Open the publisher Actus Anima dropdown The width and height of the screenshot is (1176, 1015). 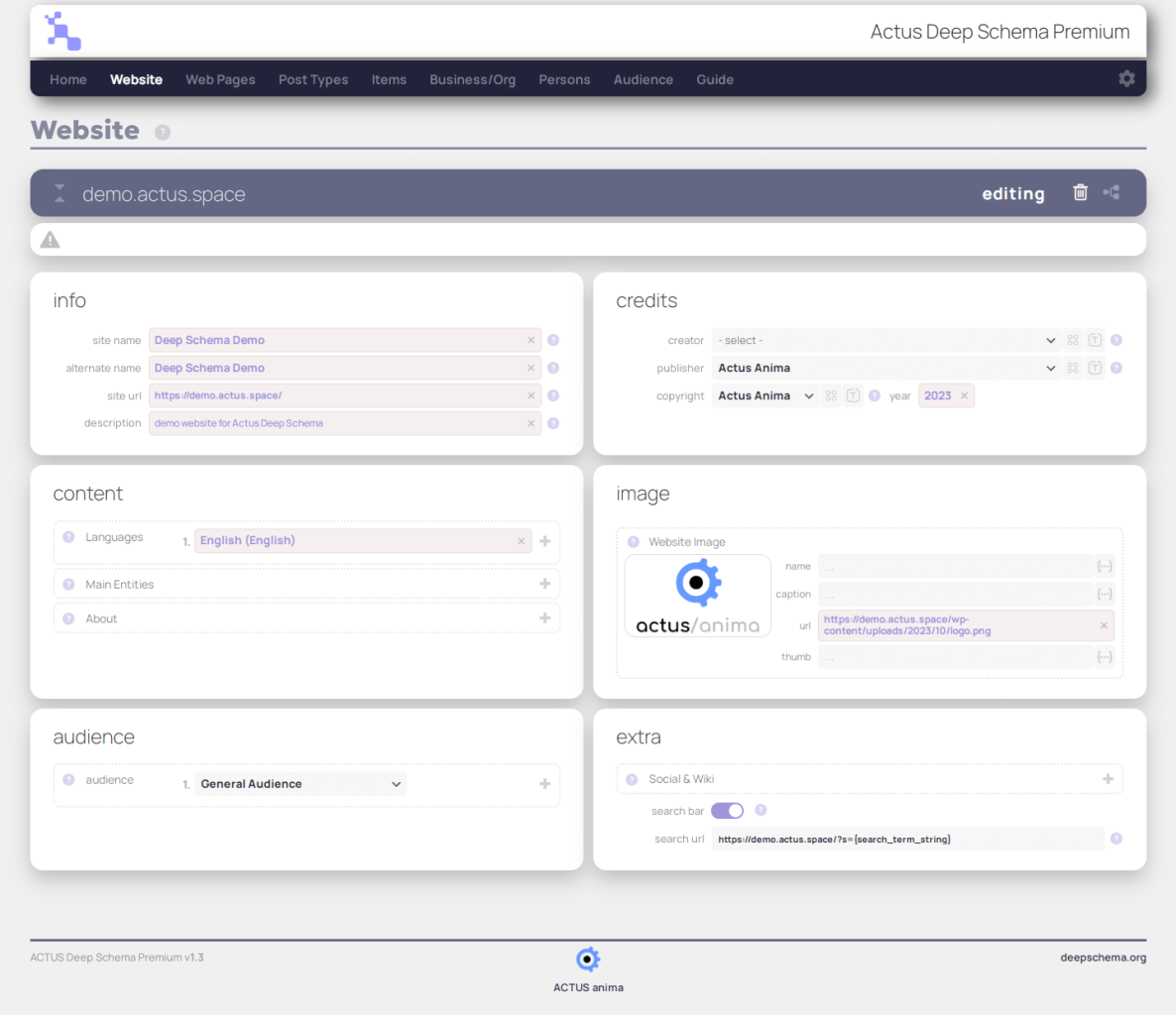(885, 367)
